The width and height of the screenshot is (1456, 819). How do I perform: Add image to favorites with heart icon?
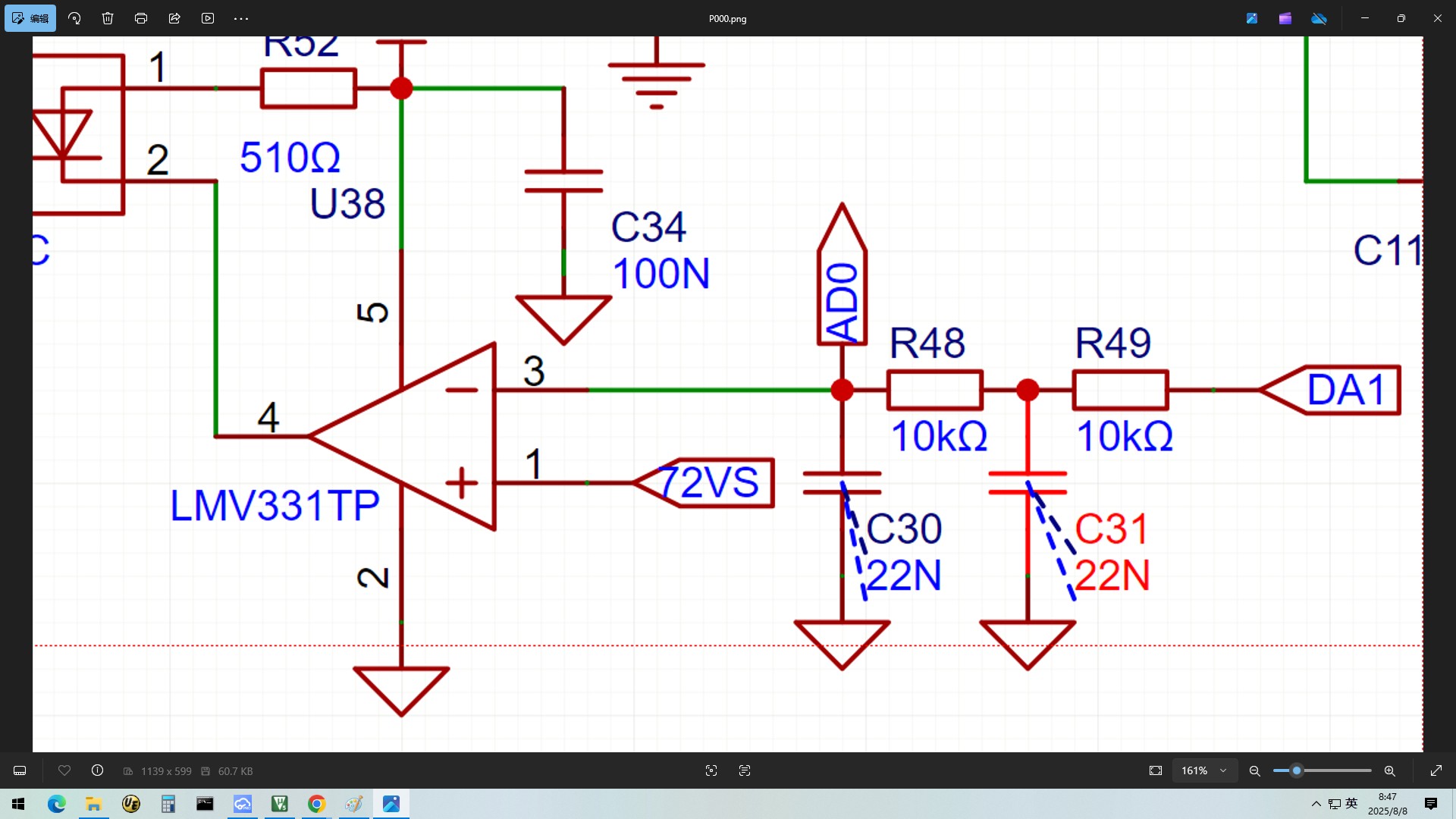click(x=64, y=770)
